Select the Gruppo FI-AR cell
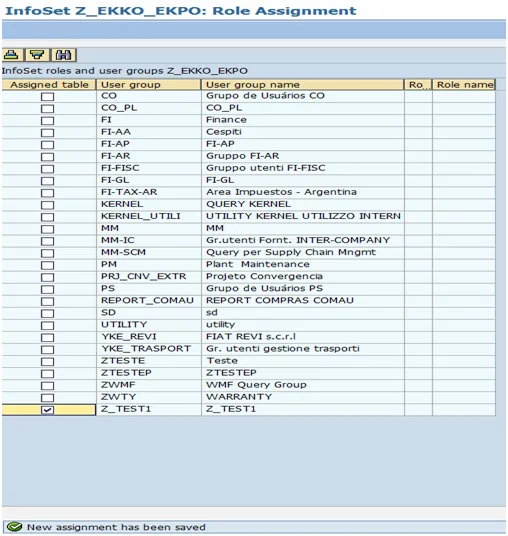508x536 pixels. pos(303,156)
